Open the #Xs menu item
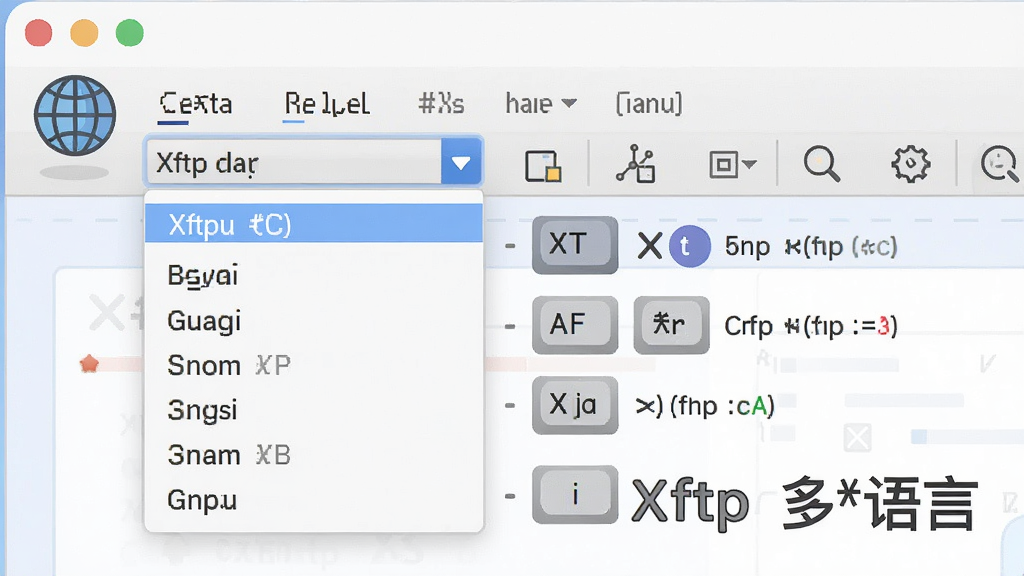Image resolution: width=1024 pixels, height=576 pixels. [x=441, y=104]
